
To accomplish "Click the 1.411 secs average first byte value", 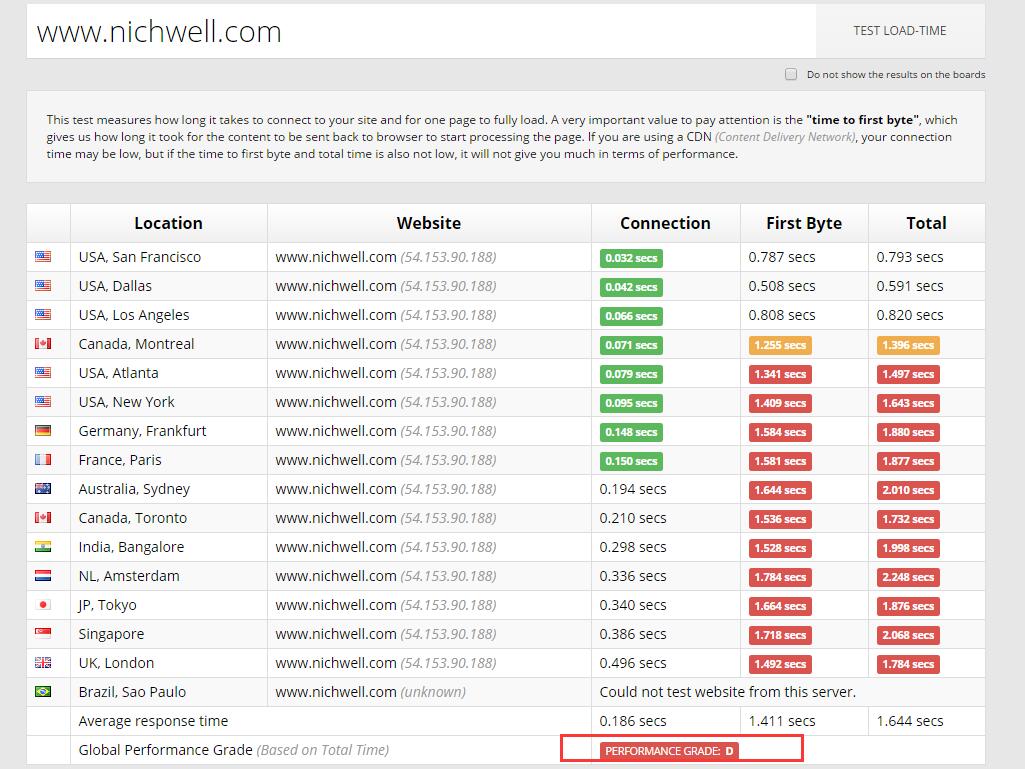I will 782,721.
